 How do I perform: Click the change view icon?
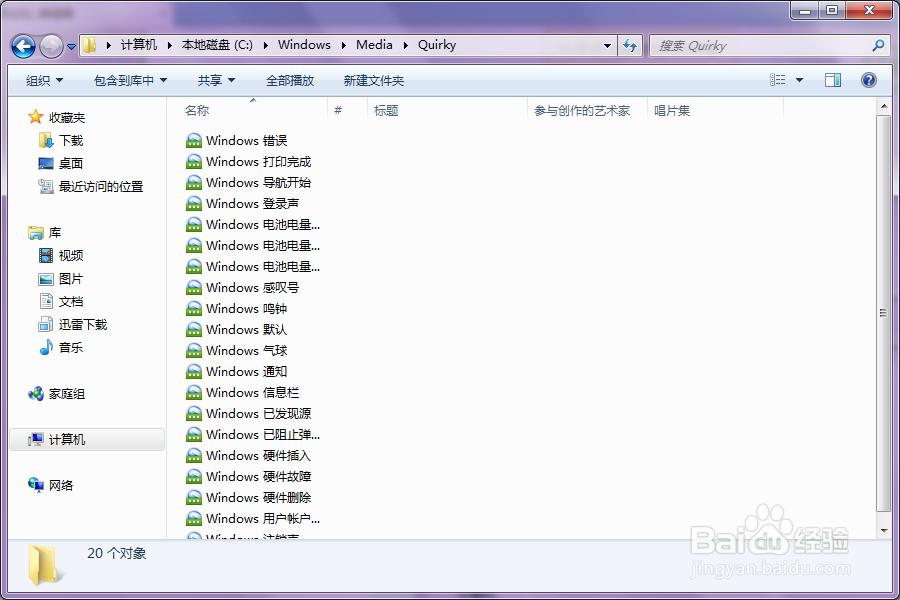coord(777,80)
